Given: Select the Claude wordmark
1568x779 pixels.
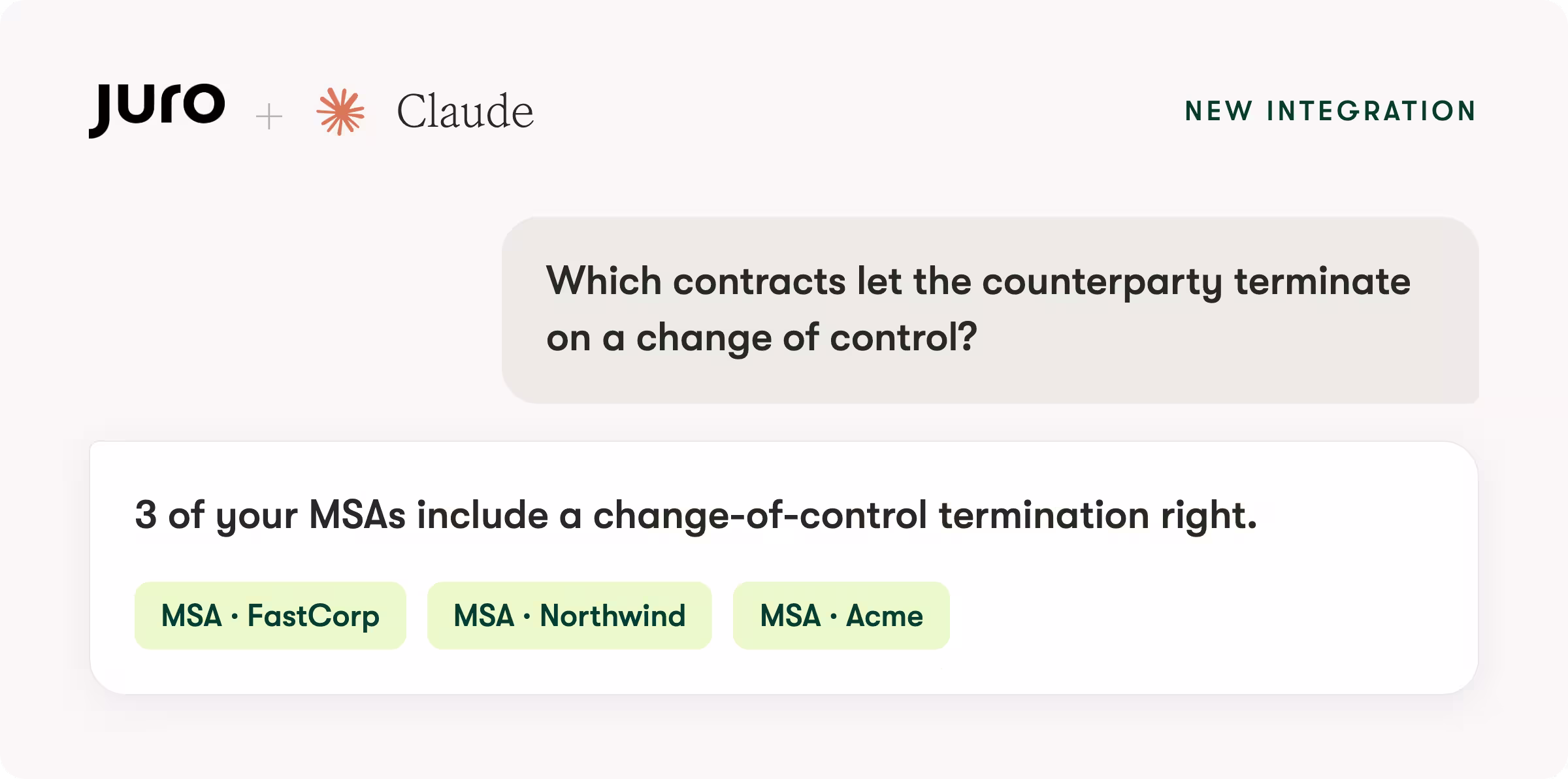Looking at the screenshot, I should (x=465, y=111).
